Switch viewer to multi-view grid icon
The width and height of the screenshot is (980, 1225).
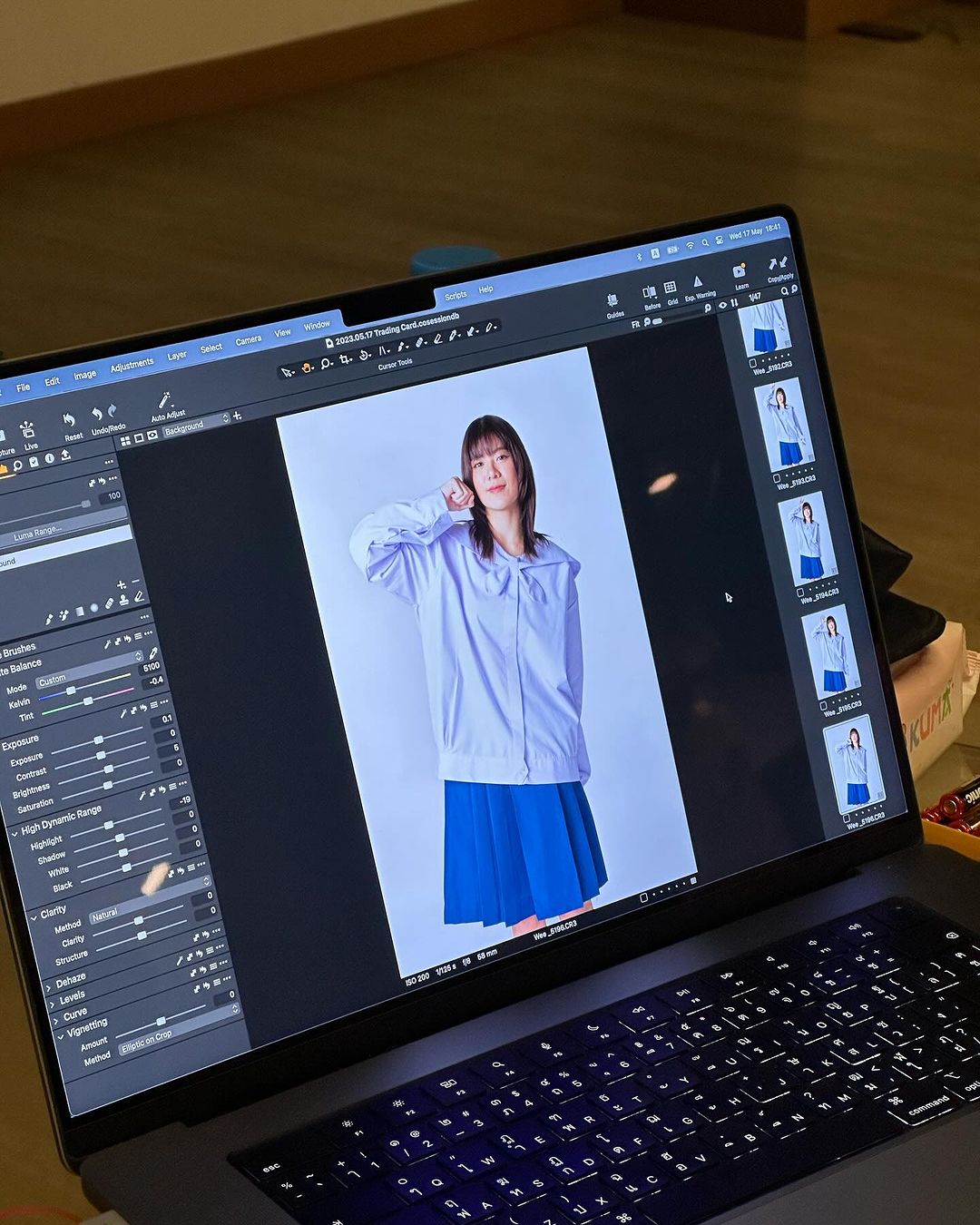[124, 440]
